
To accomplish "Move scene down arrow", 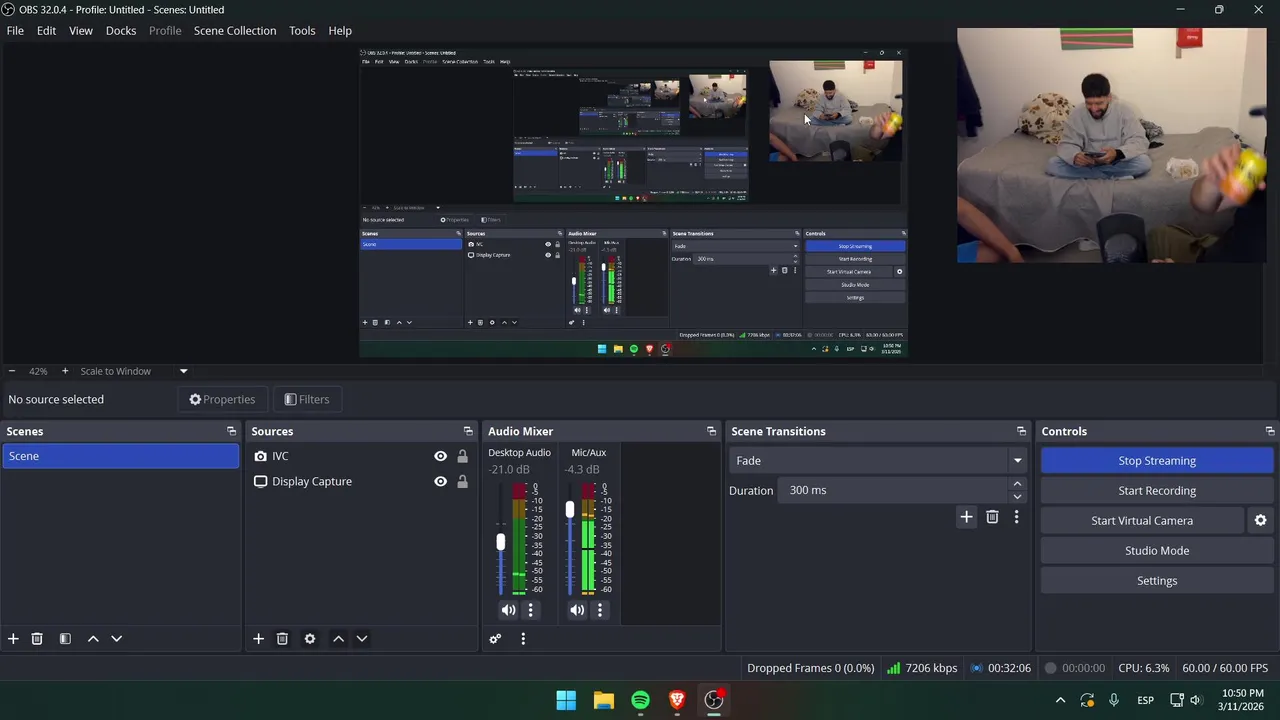I will [116, 638].
